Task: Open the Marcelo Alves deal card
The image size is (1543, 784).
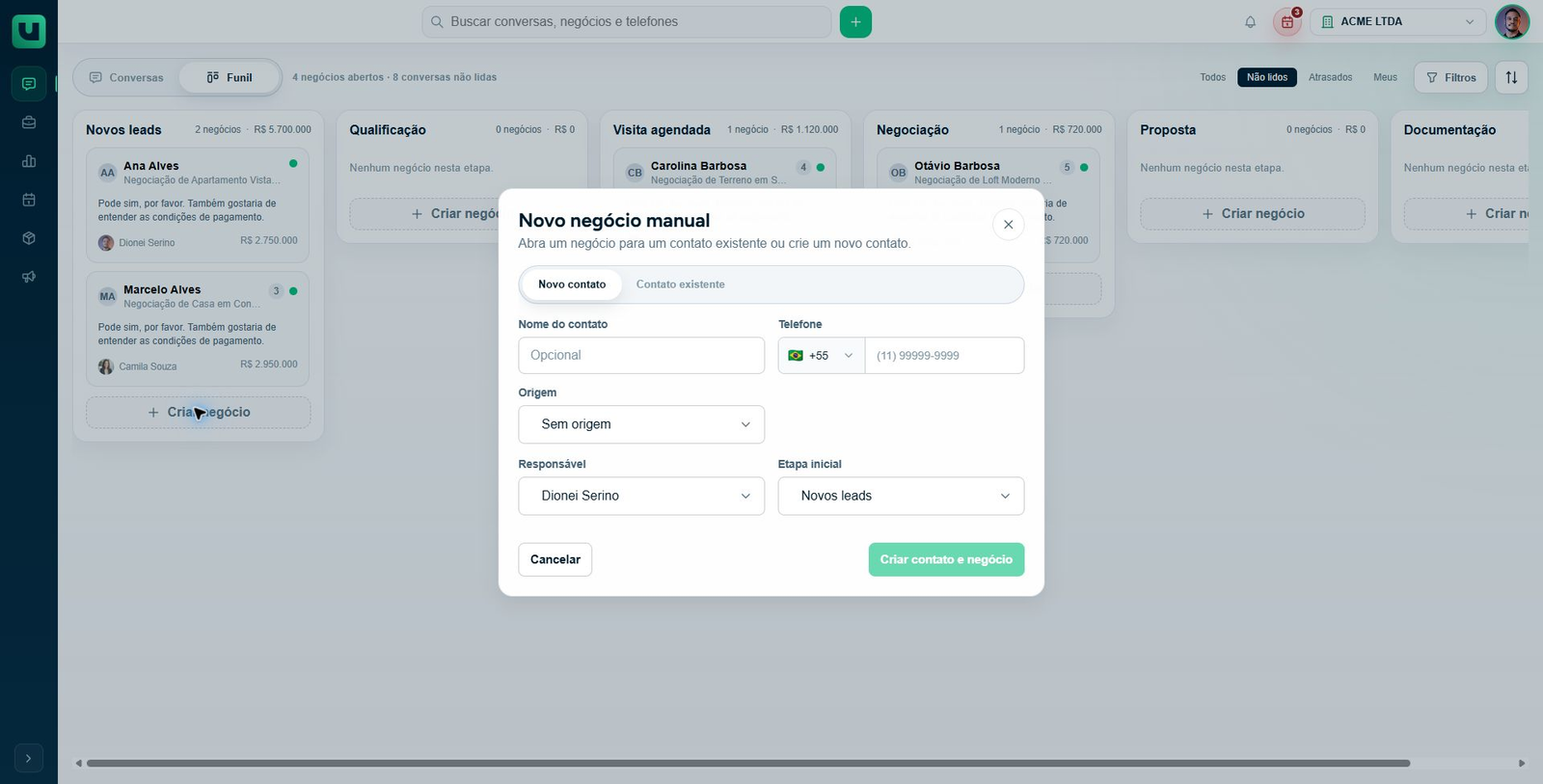Action: click(198, 329)
